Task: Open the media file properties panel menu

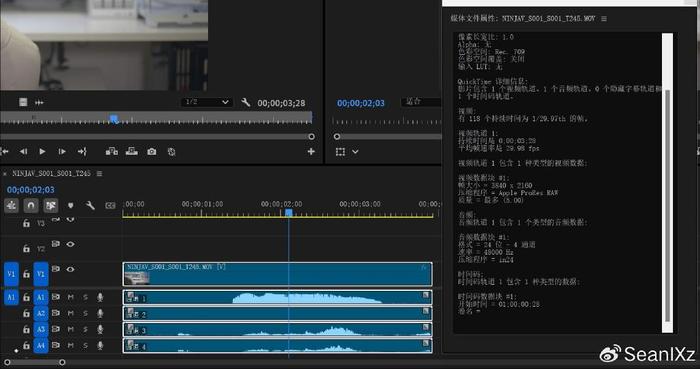Action: (604, 19)
